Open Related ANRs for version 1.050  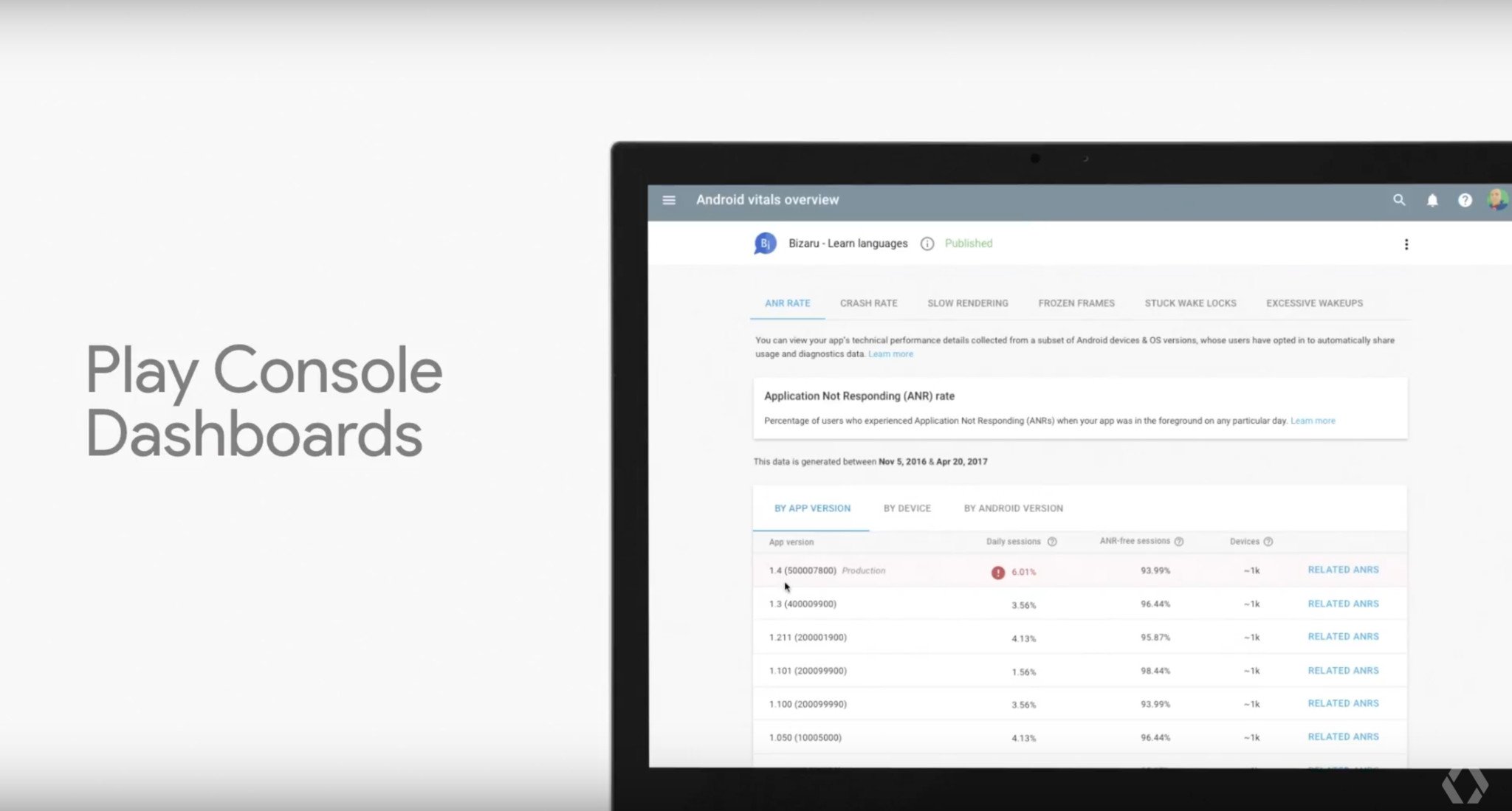1343,736
